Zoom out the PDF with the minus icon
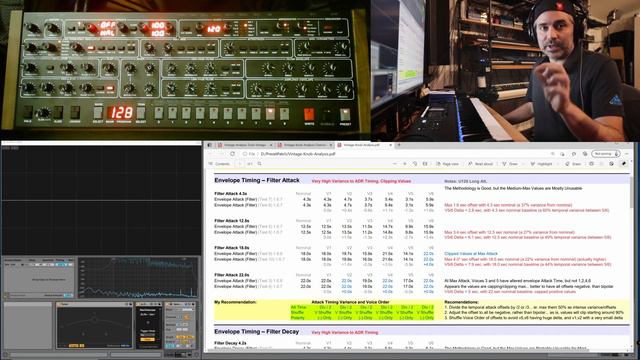Image resolution: width=640 pixels, height=360 pixels. point(394,164)
